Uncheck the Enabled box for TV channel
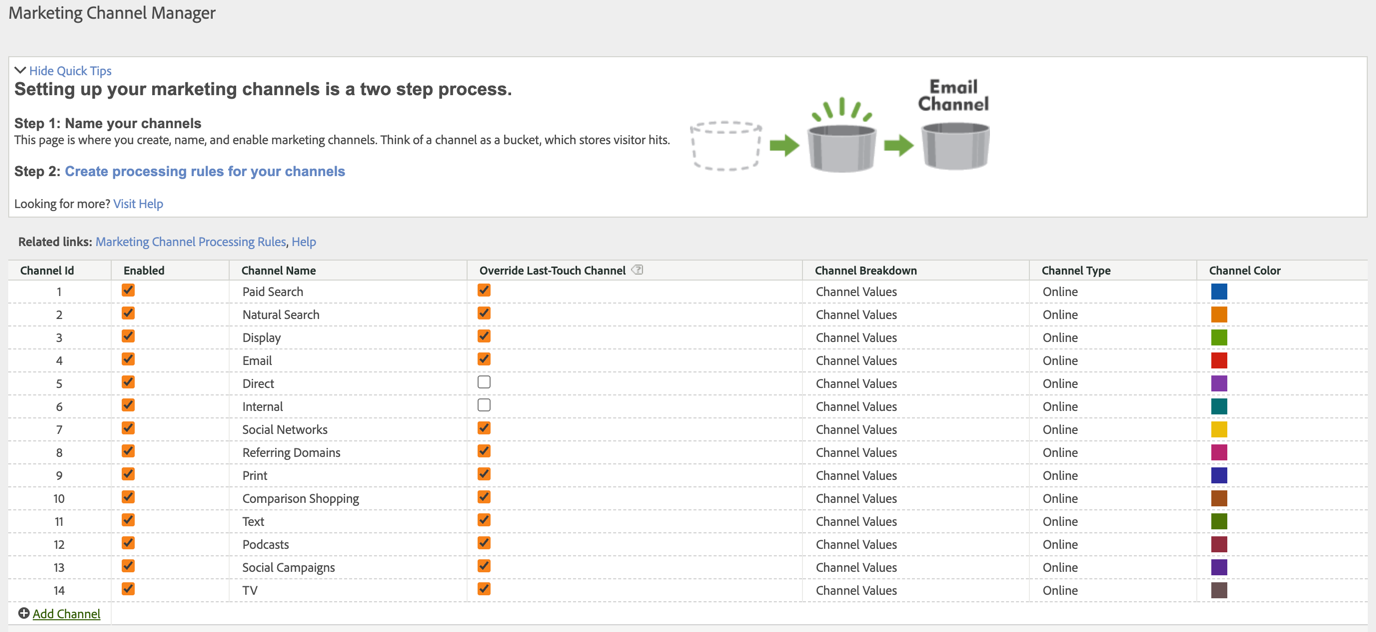 point(128,590)
